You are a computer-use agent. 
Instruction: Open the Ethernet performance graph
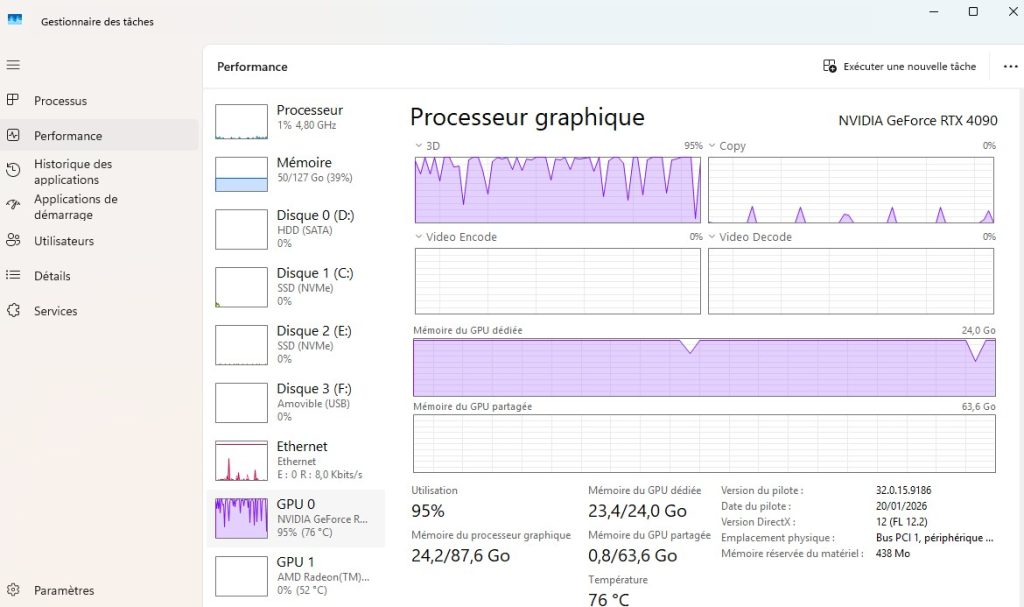tap(296, 460)
